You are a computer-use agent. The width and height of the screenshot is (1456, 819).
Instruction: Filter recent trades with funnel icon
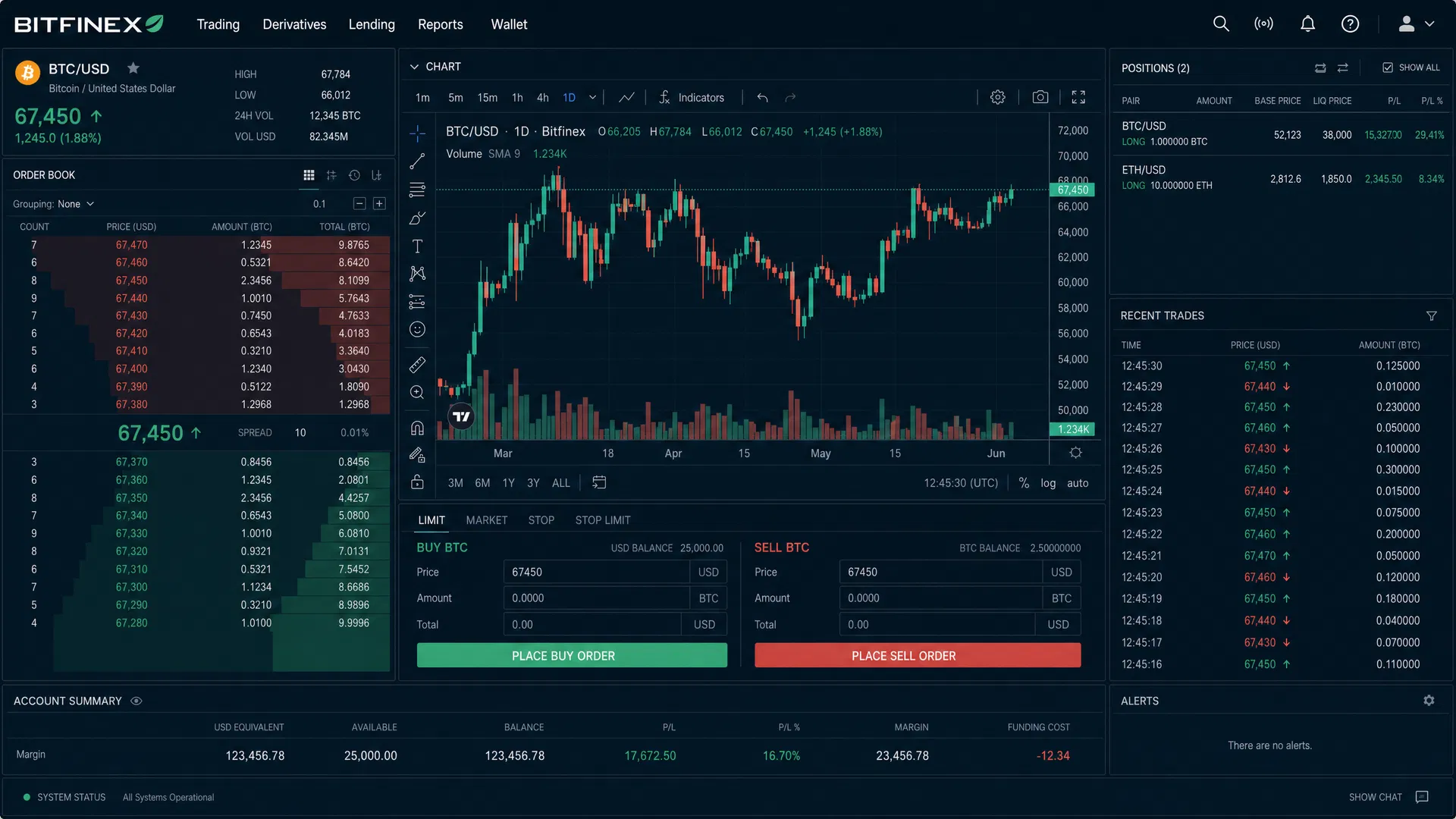click(1431, 316)
